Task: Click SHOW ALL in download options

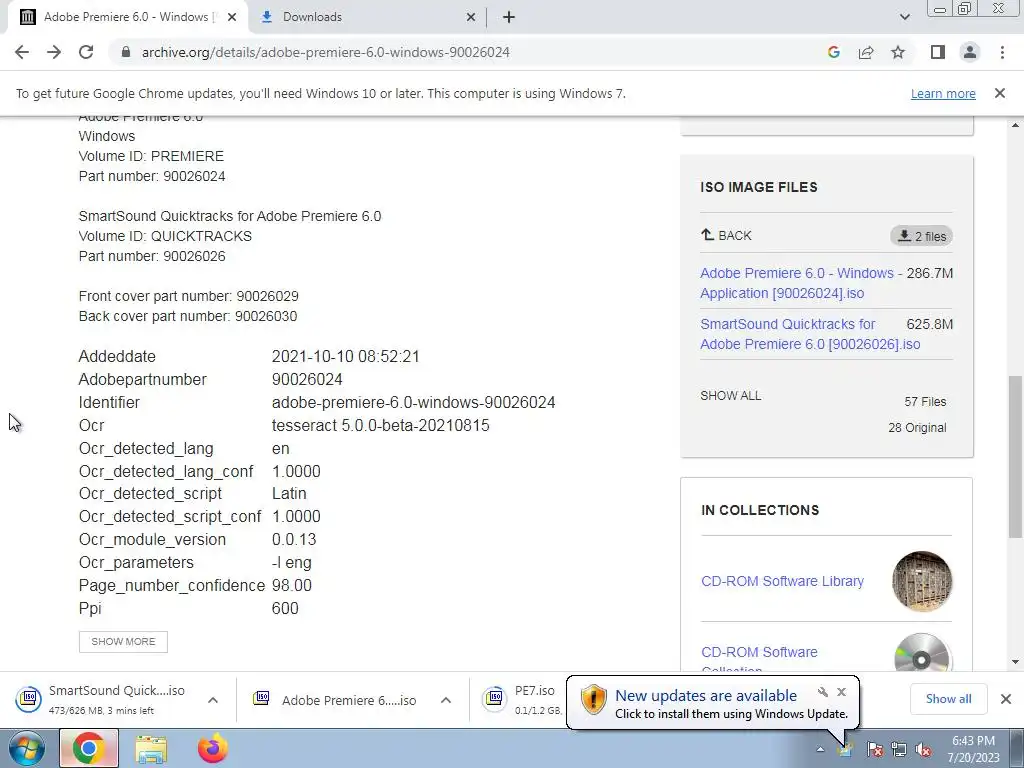Action: pyautogui.click(x=730, y=396)
